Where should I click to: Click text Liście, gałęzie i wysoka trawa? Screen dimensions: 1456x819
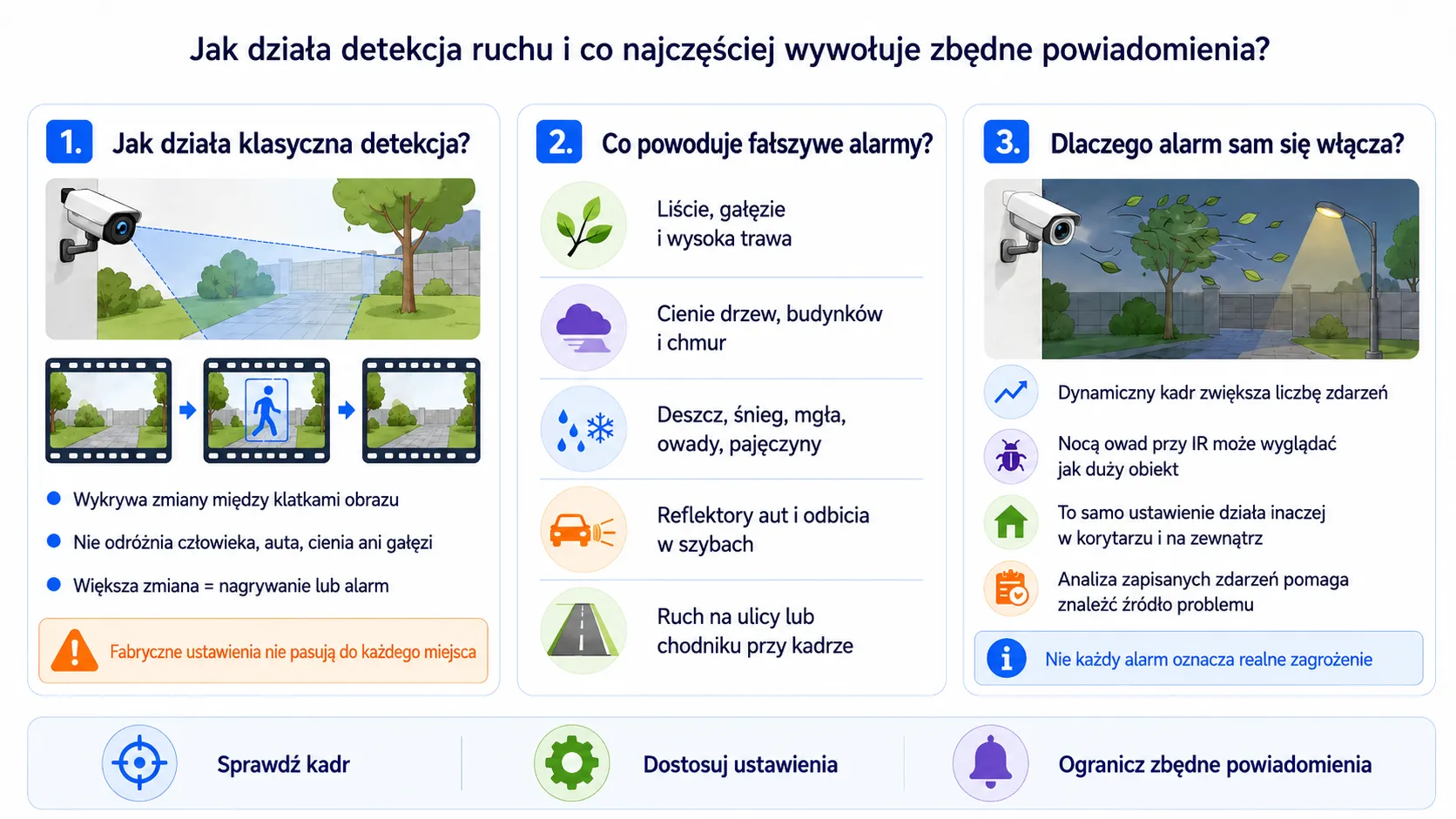pos(725,224)
